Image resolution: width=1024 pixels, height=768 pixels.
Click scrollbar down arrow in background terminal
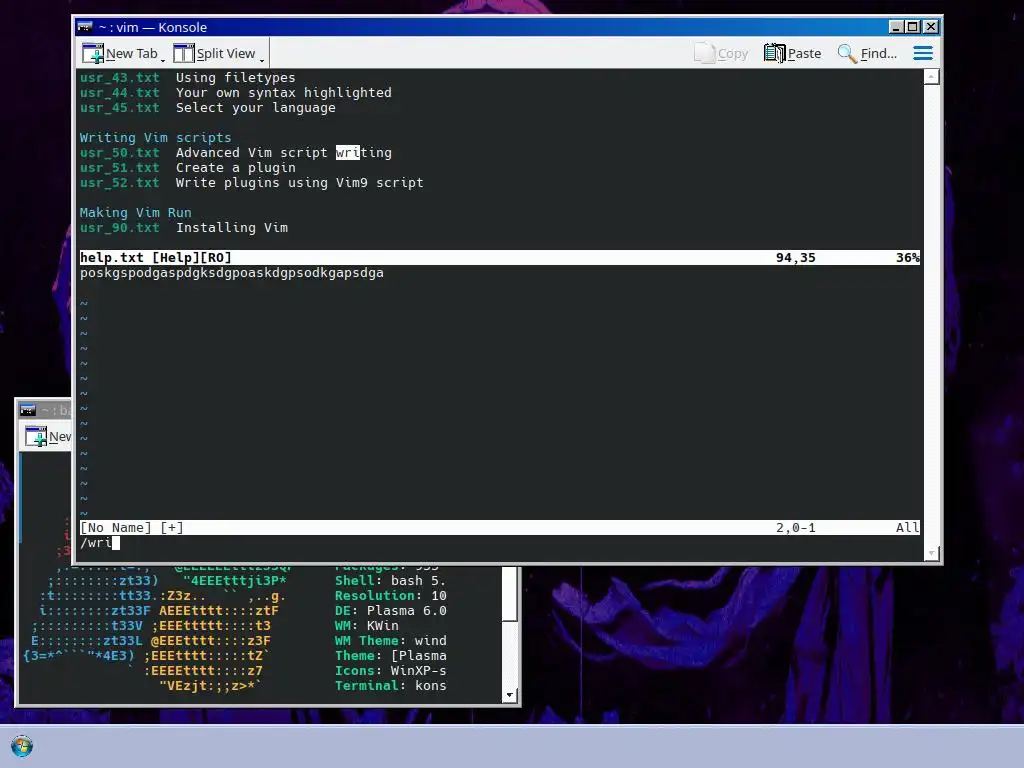510,696
